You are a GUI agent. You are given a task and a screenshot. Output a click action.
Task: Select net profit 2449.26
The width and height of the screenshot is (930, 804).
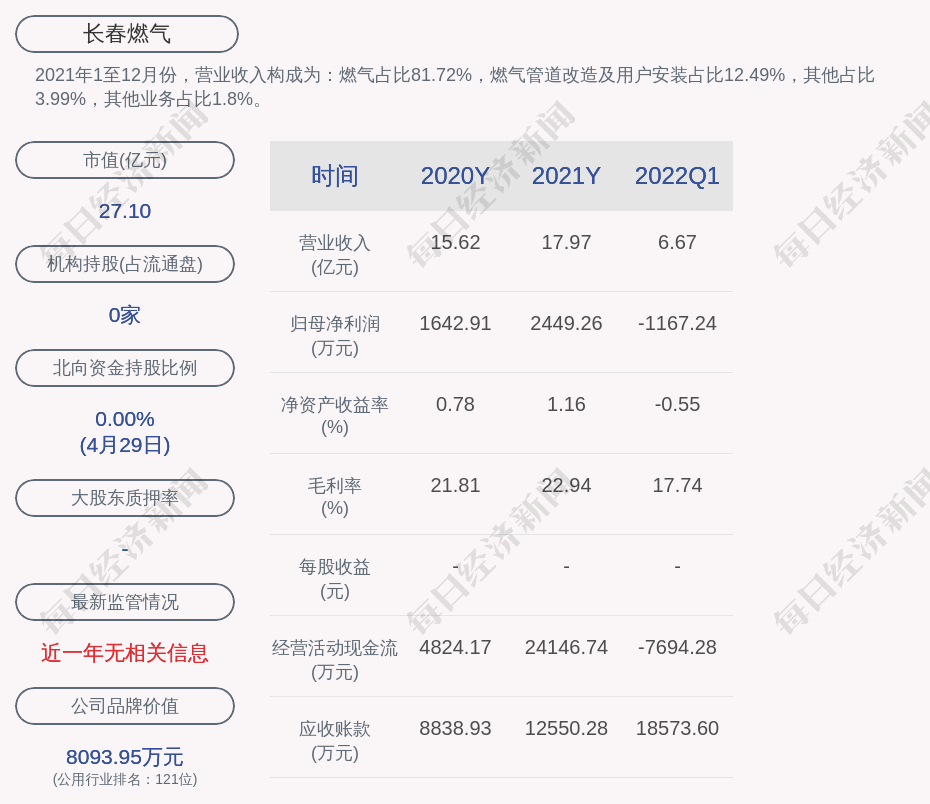coord(566,324)
